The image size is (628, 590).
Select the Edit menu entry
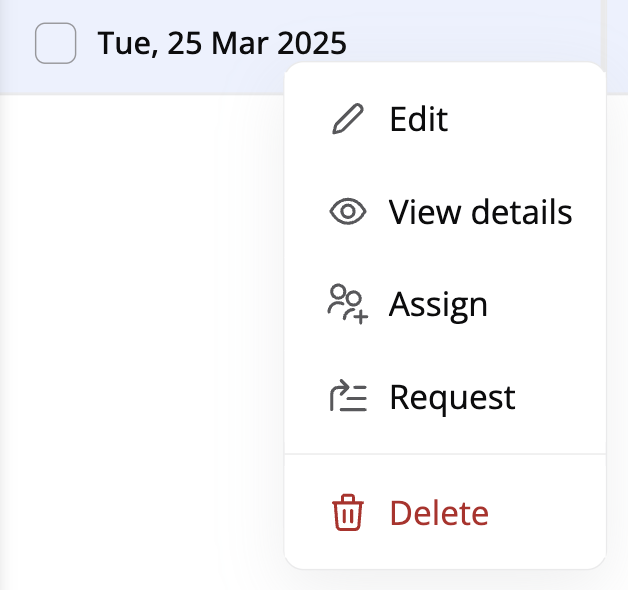click(418, 120)
